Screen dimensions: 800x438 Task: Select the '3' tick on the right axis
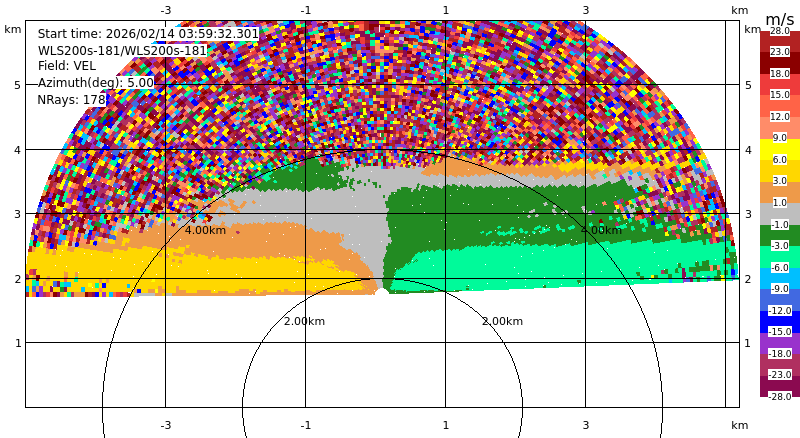tap(748, 214)
